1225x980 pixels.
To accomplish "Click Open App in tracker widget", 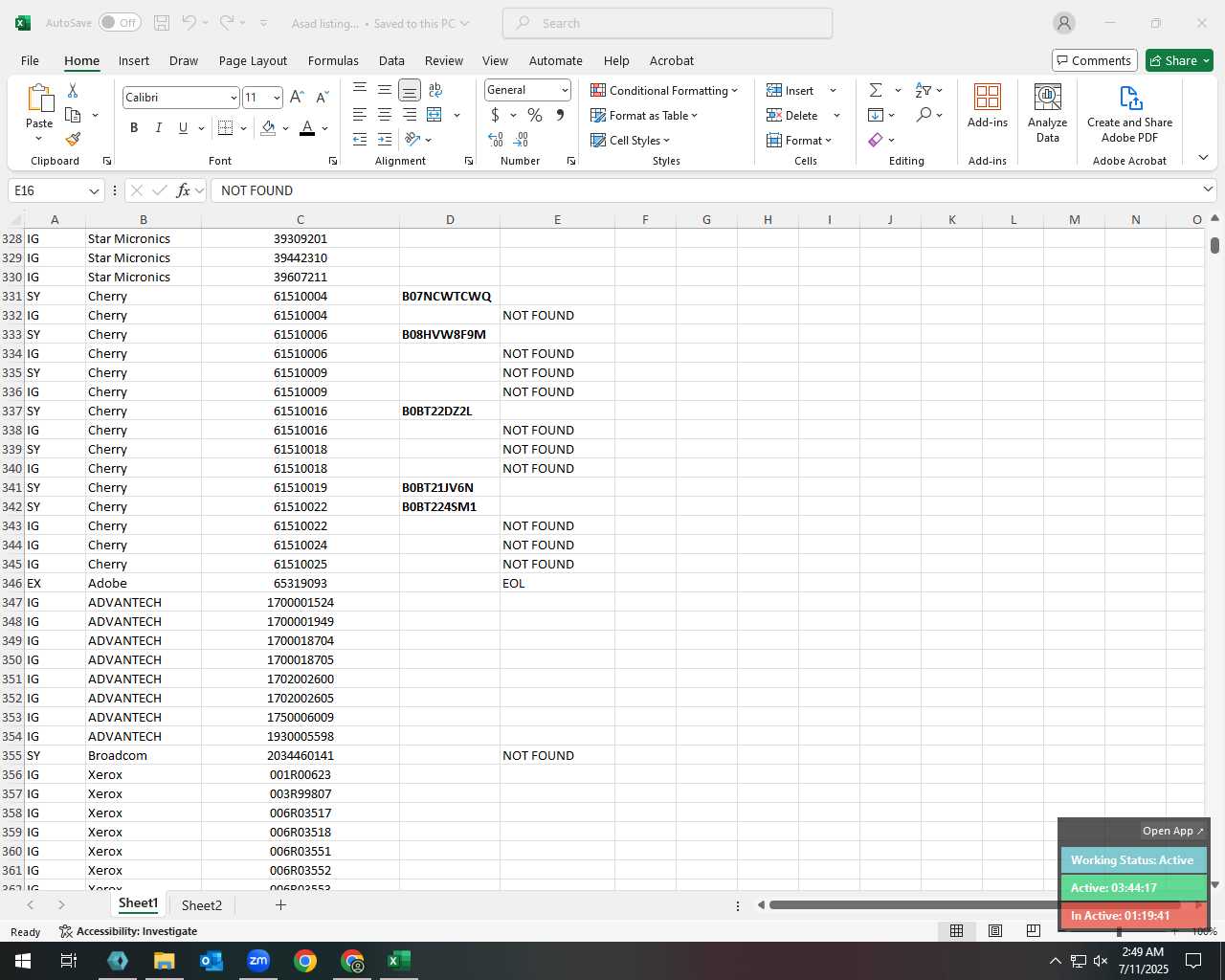I will (1173, 831).
